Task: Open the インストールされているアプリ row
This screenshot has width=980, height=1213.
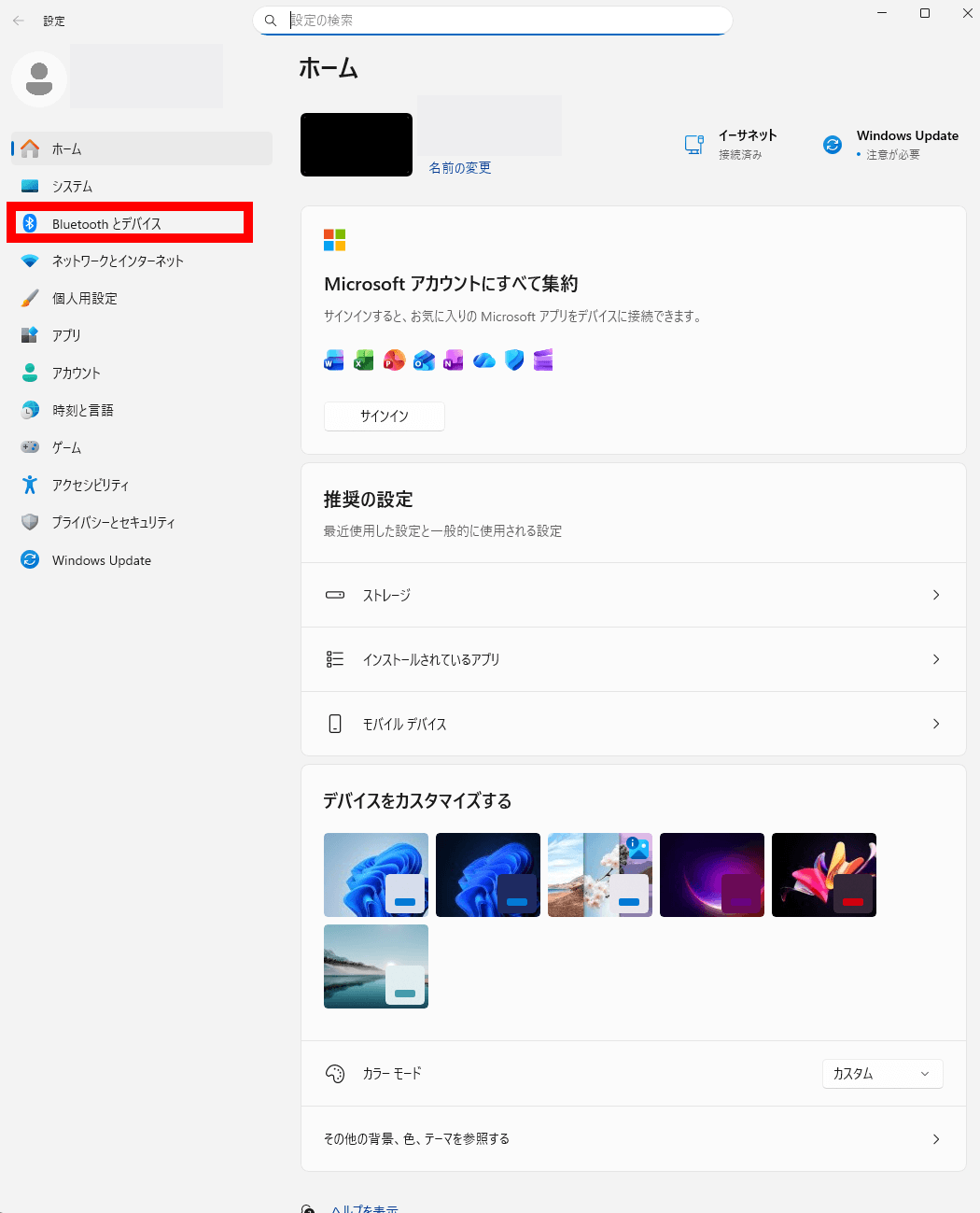Action: tap(634, 659)
